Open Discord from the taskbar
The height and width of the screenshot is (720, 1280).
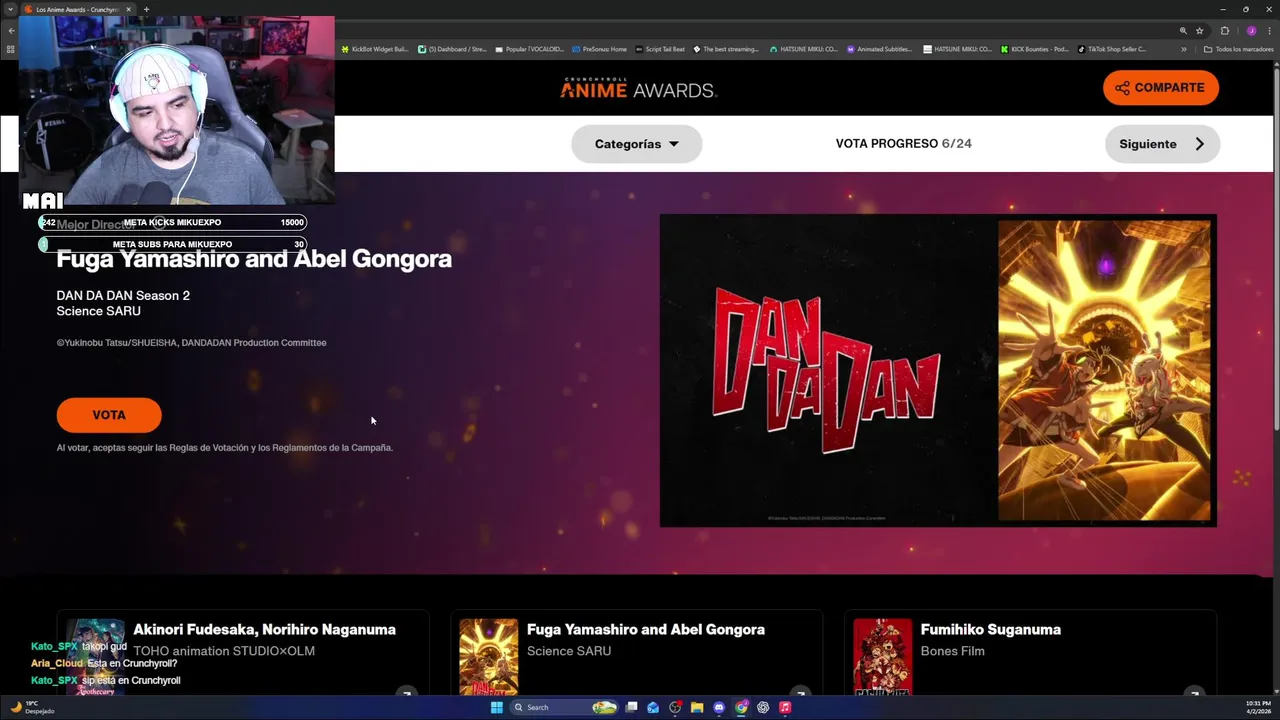tap(719, 707)
